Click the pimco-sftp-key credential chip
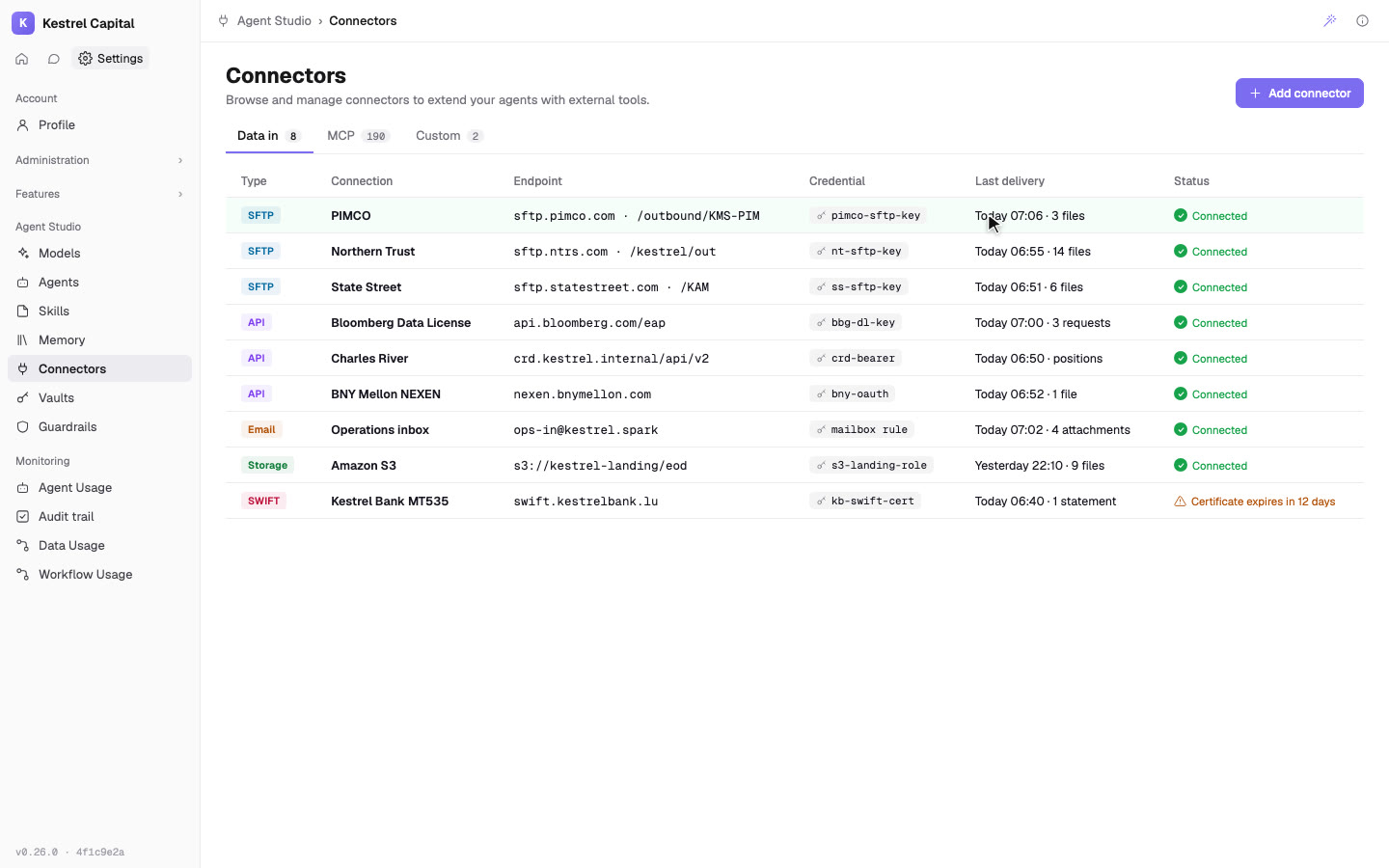1389x868 pixels. click(x=868, y=216)
